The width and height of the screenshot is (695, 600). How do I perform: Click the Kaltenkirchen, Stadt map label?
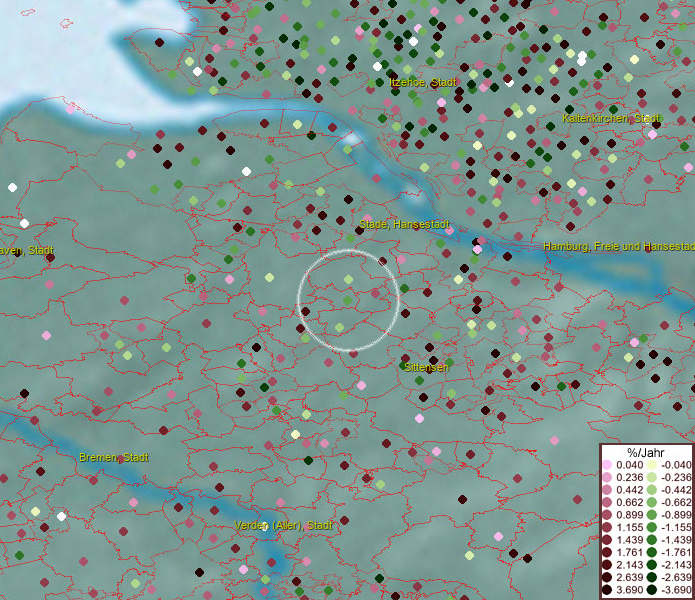pyautogui.click(x=611, y=118)
